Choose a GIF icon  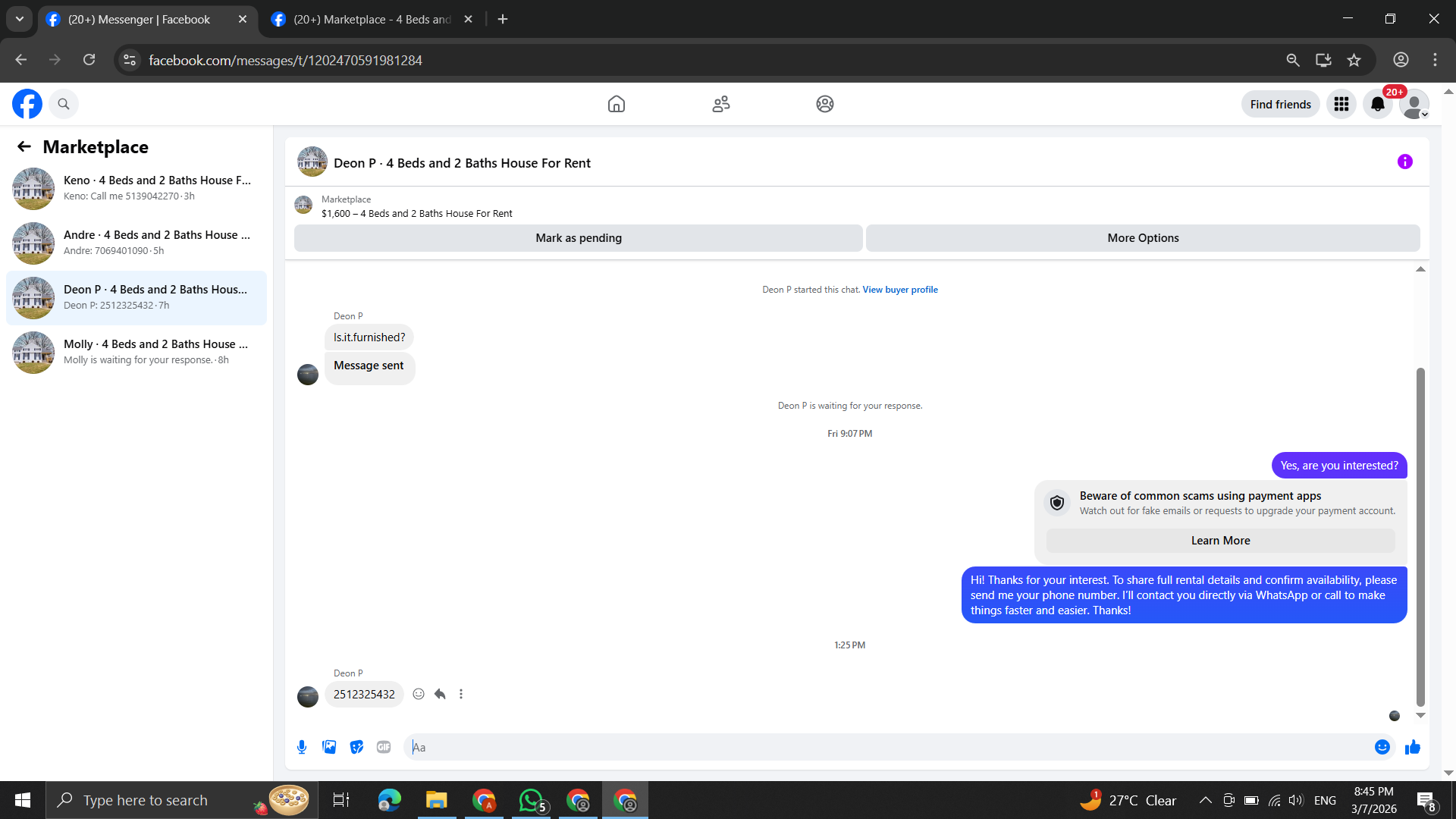pyautogui.click(x=384, y=747)
